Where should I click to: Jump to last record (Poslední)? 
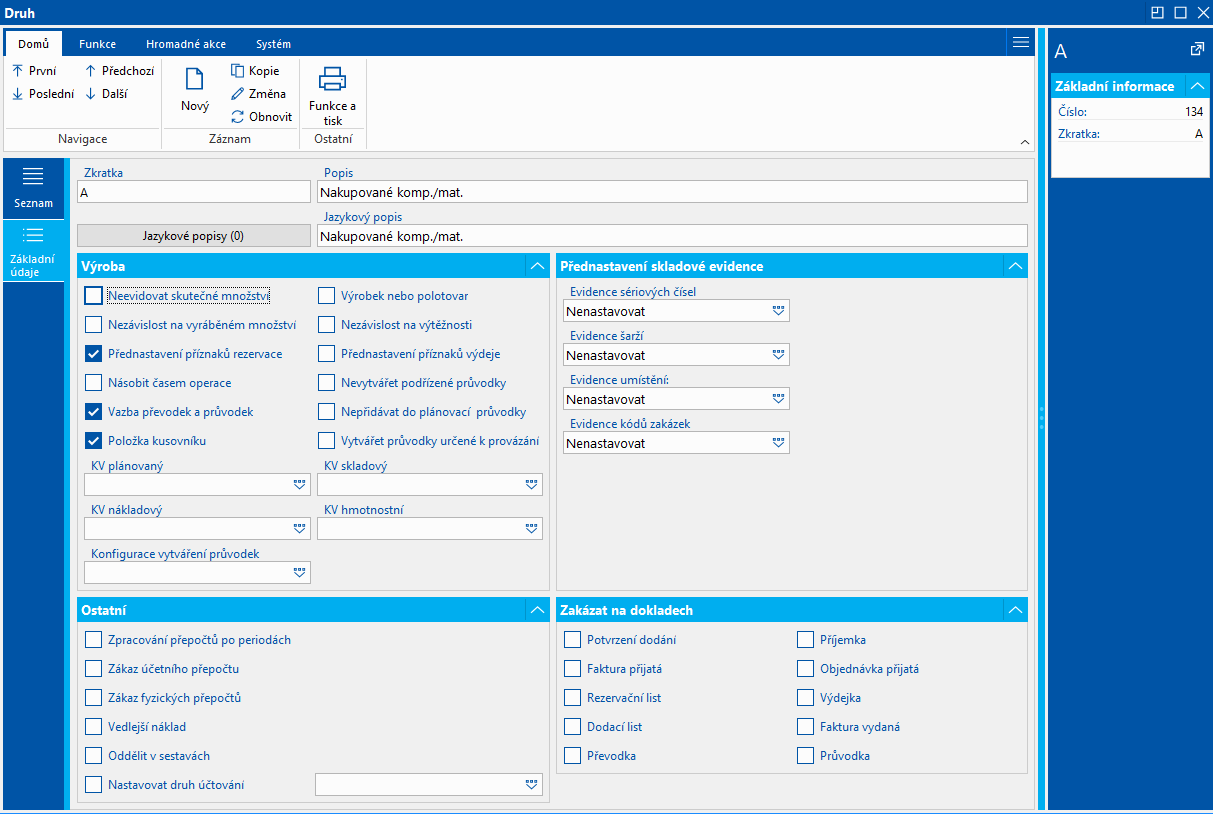coord(43,94)
